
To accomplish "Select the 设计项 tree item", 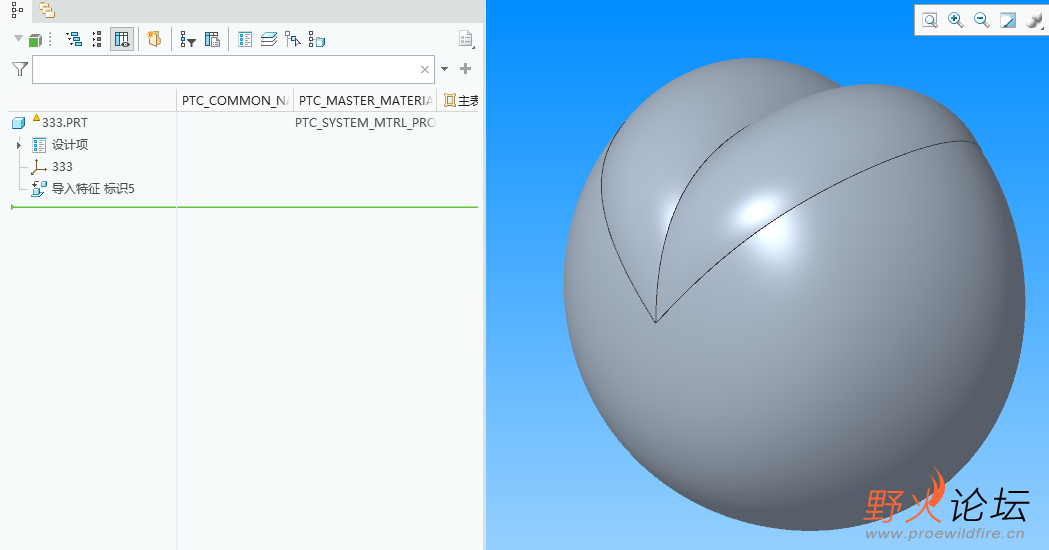I will coord(70,145).
